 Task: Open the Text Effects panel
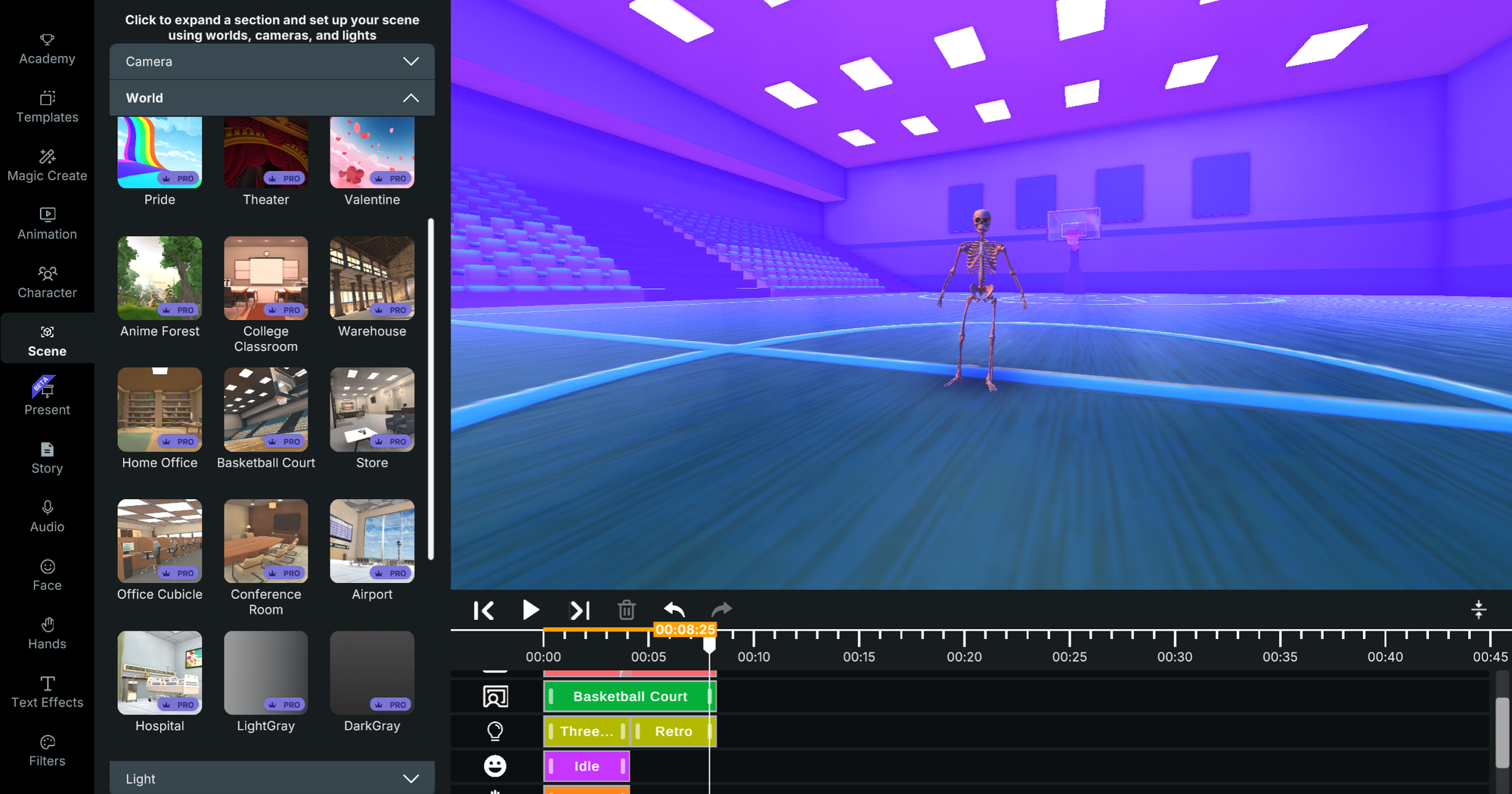point(47,690)
